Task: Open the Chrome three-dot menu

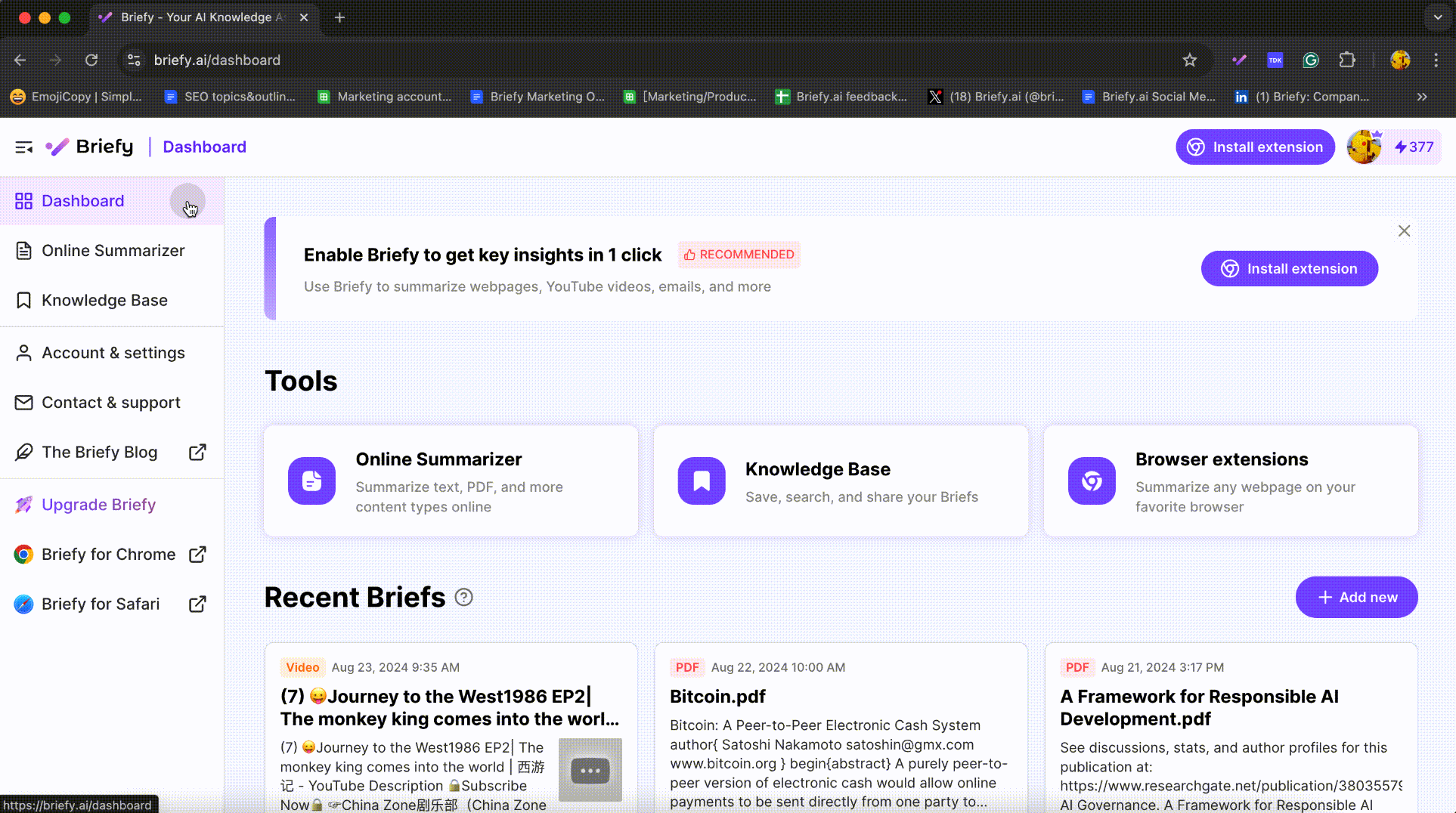Action: coord(1436,60)
